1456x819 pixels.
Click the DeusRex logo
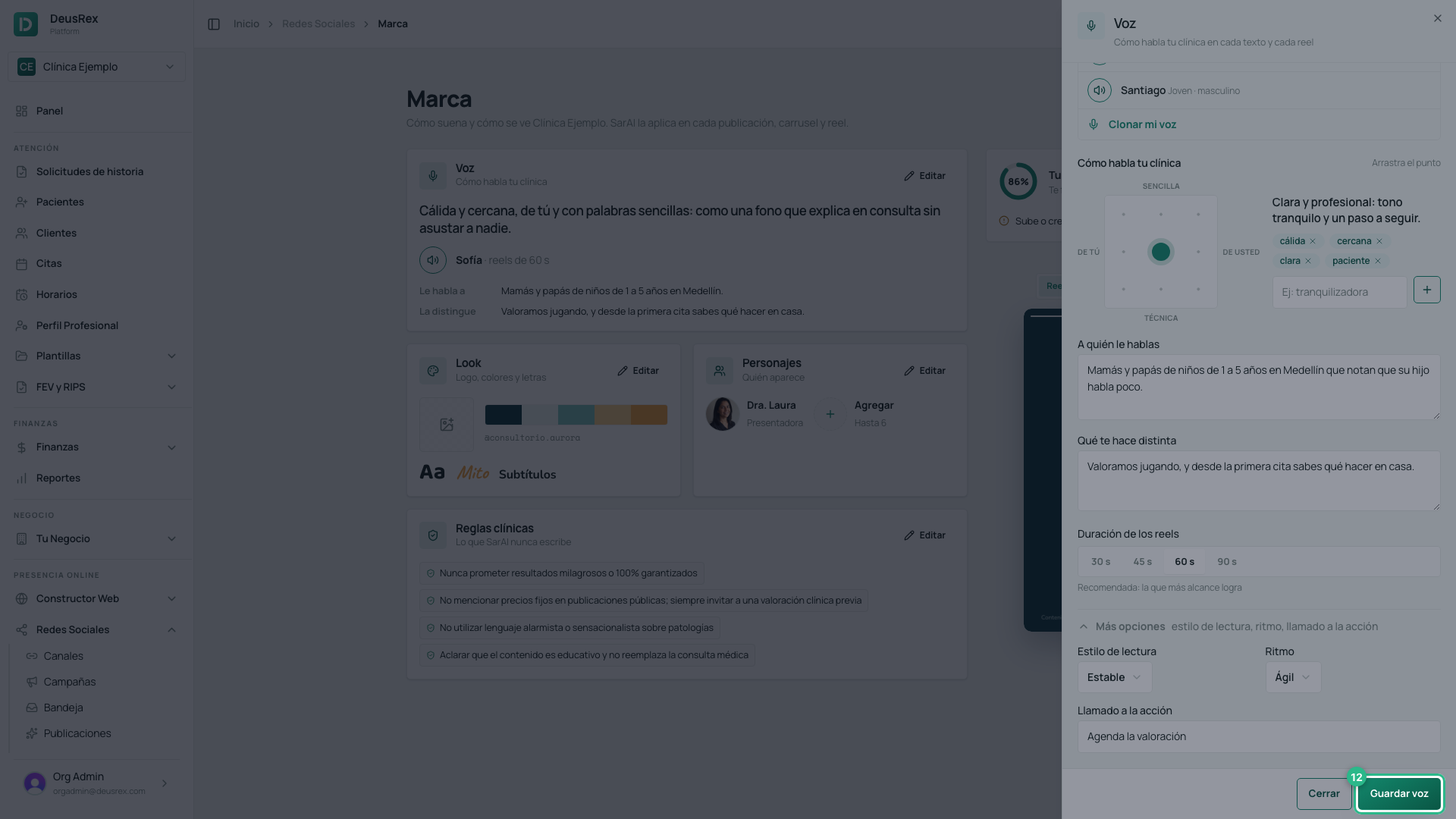pos(26,24)
